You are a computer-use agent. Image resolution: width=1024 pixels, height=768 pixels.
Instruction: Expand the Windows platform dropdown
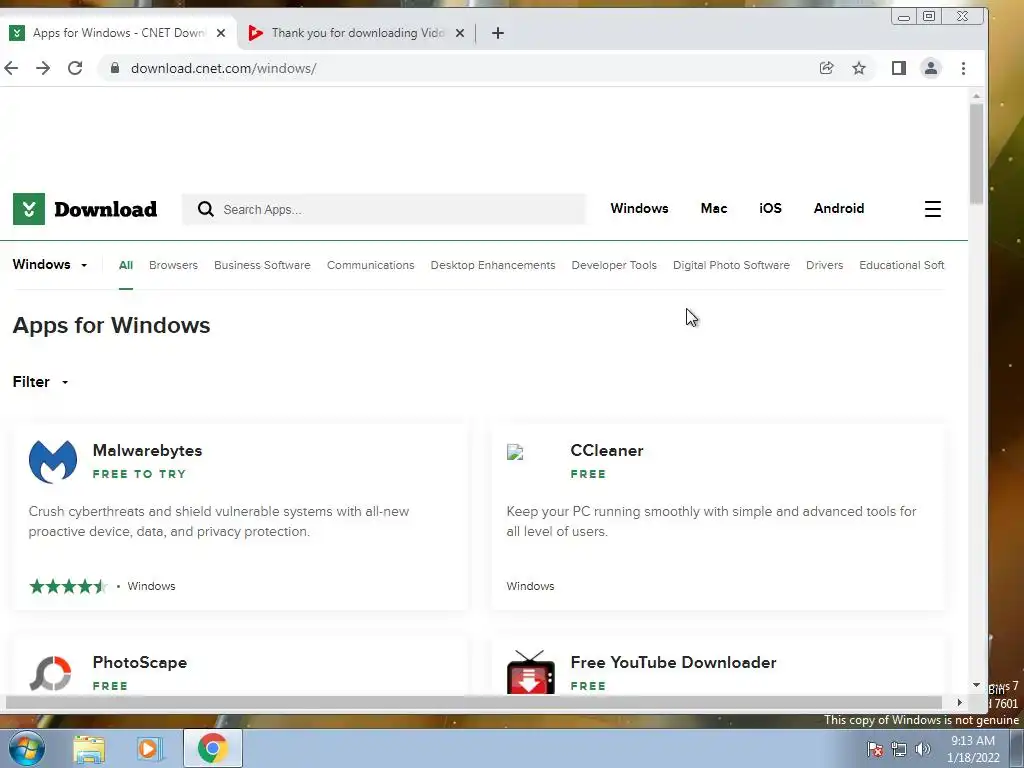pos(50,264)
